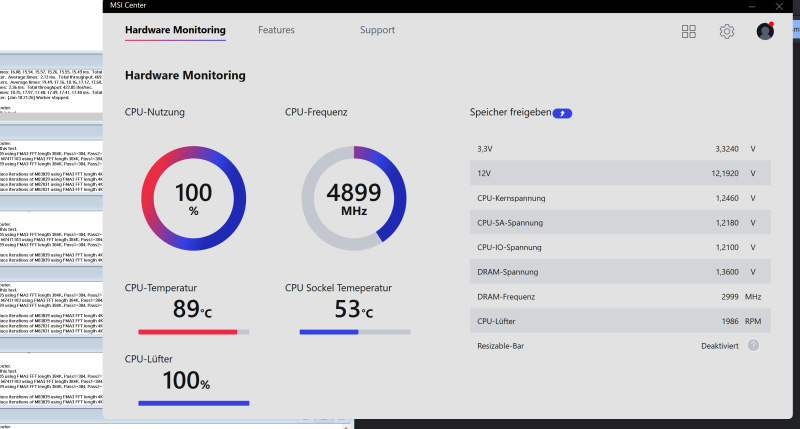Minimize the MSI Center window
This screenshot has height=429, width=800.
point(752,6)
